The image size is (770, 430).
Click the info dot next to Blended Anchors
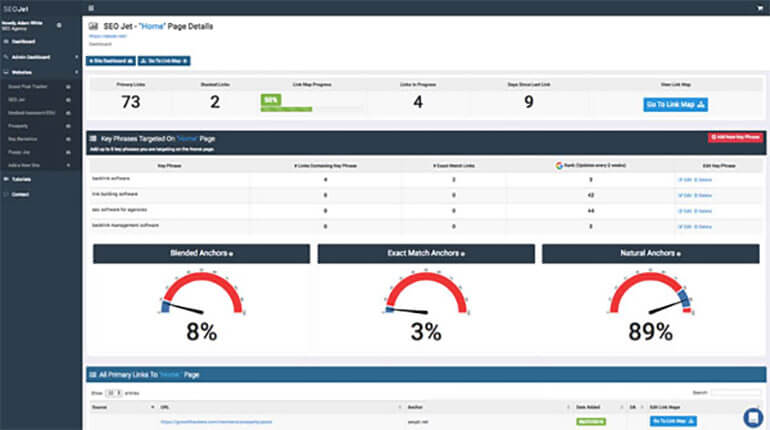(x=231, y=254)
